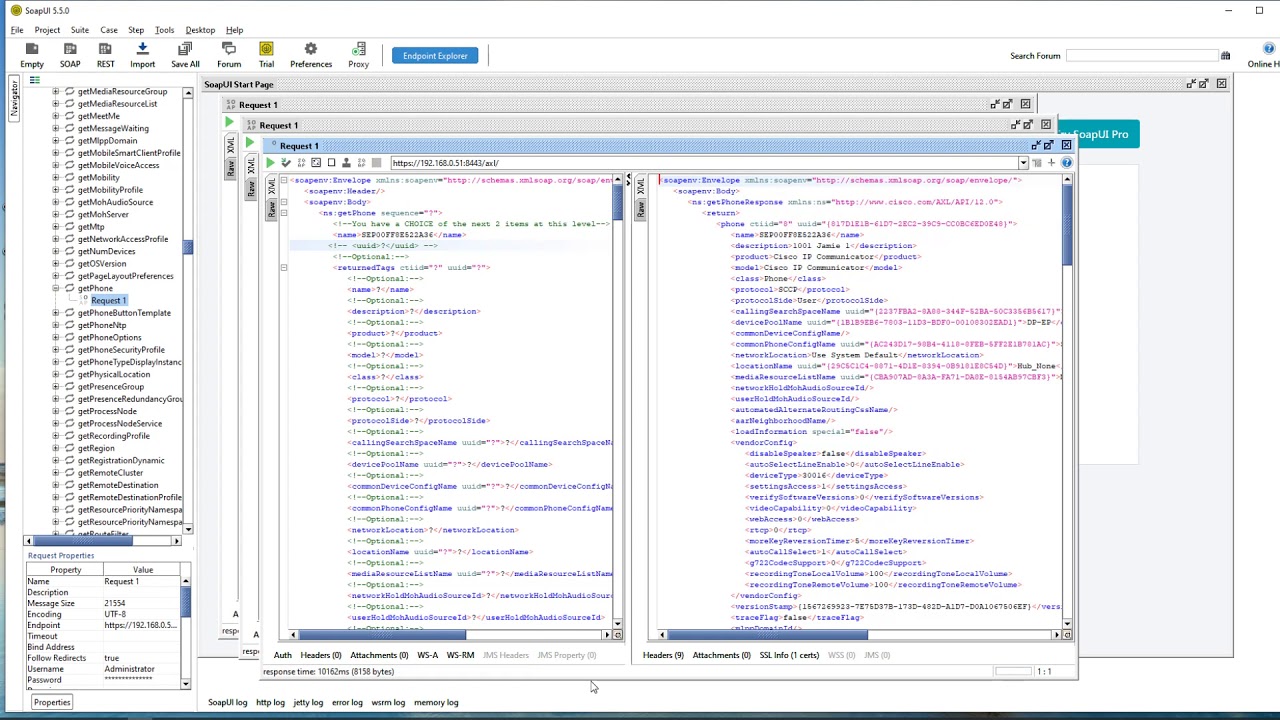The width and height of the screenshot is (1280, 720).
Task: Open Preferences gear icon
Action: pos(311,55)
